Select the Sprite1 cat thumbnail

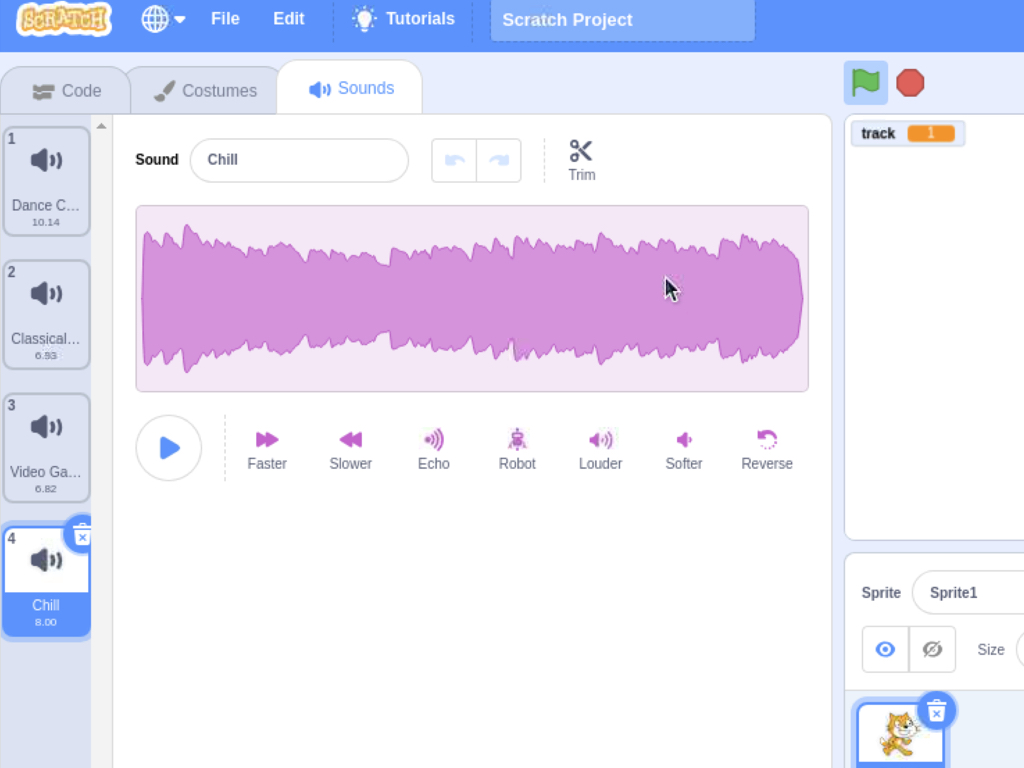tap(901, 734)
